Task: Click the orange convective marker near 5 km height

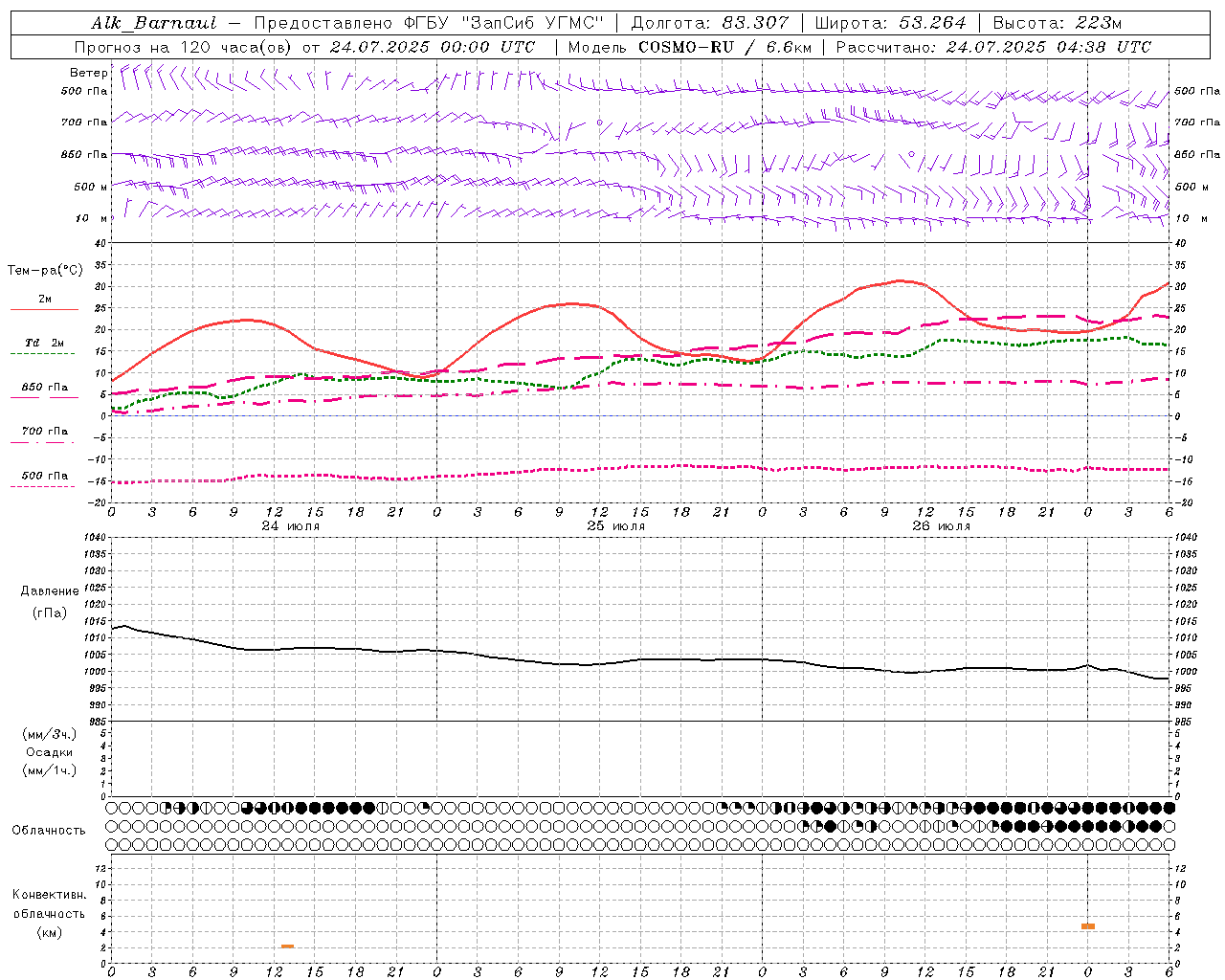Action: coord(1087,926)
